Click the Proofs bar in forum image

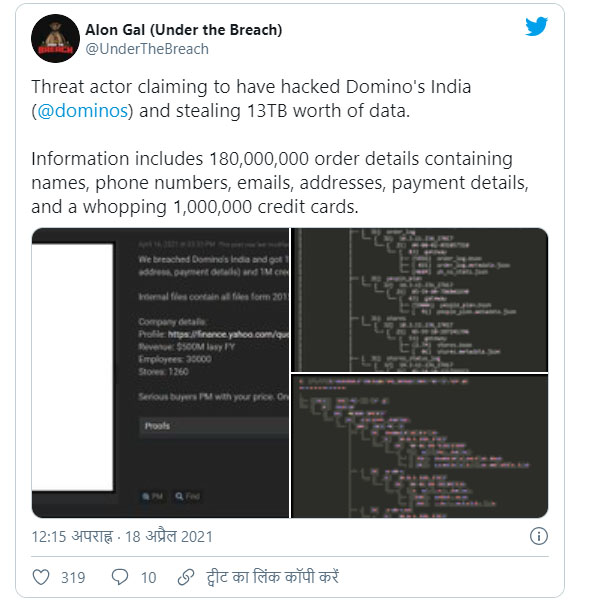214,426
